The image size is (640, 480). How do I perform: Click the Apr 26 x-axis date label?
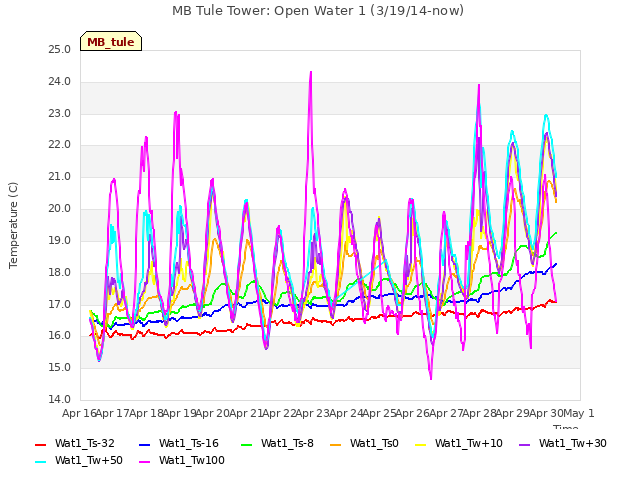click(413, 414)
